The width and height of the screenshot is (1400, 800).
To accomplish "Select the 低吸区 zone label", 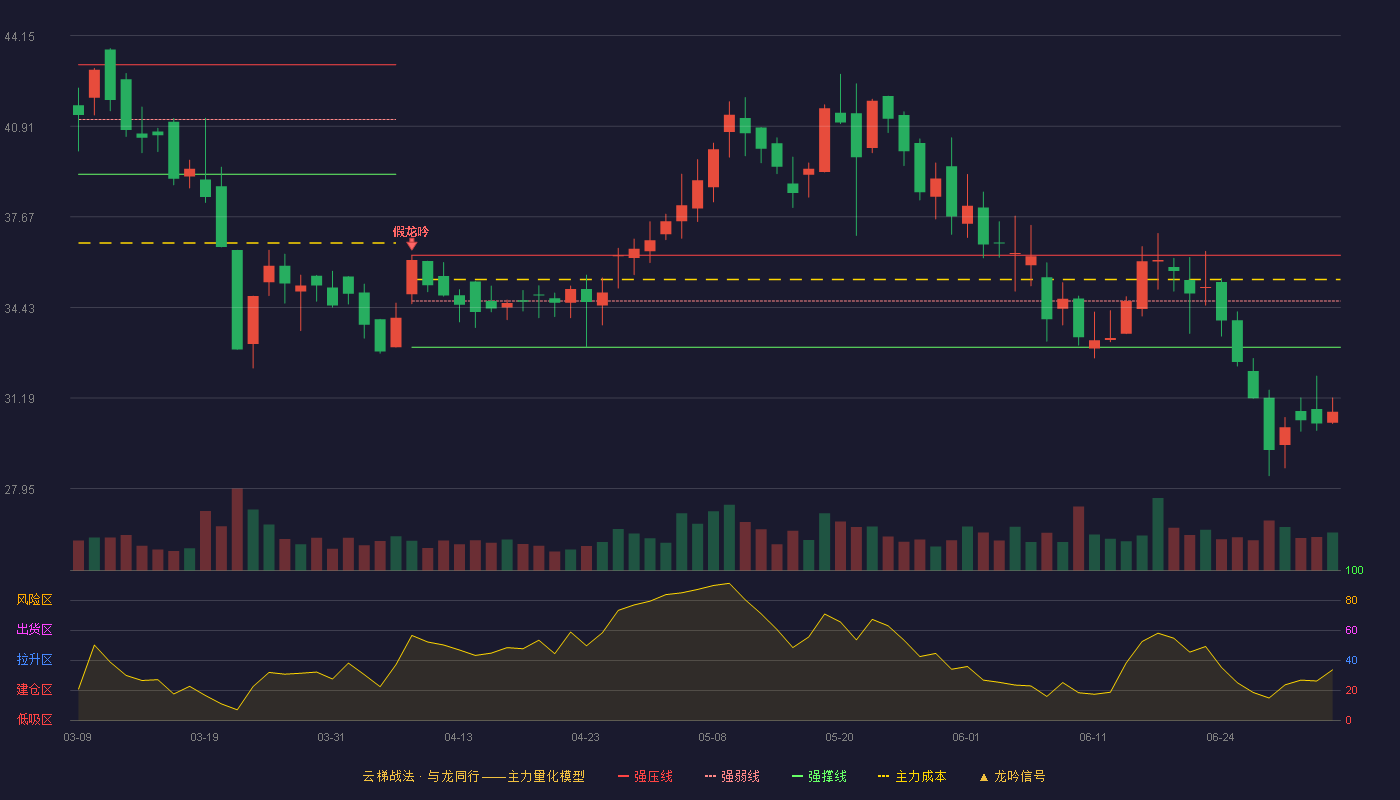I will point(34,719).
